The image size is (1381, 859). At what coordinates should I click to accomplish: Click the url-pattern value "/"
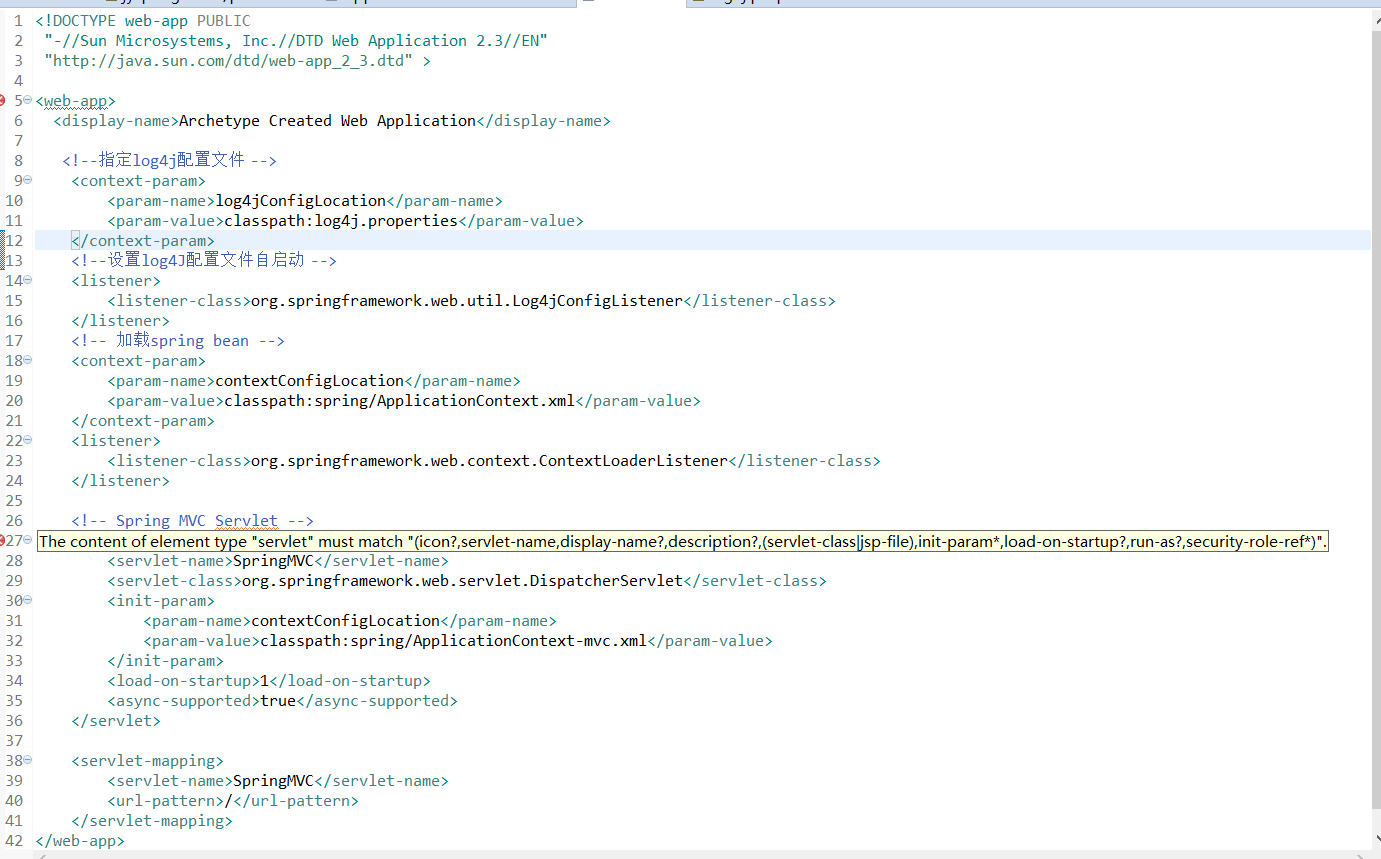click(x=229, y=801)
